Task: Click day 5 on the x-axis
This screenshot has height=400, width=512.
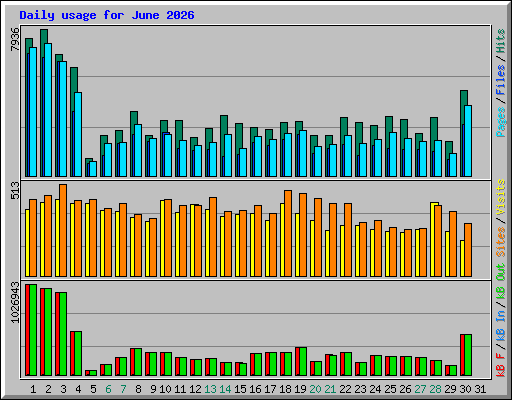Action: pyautogui.click(x=93, y=389)
